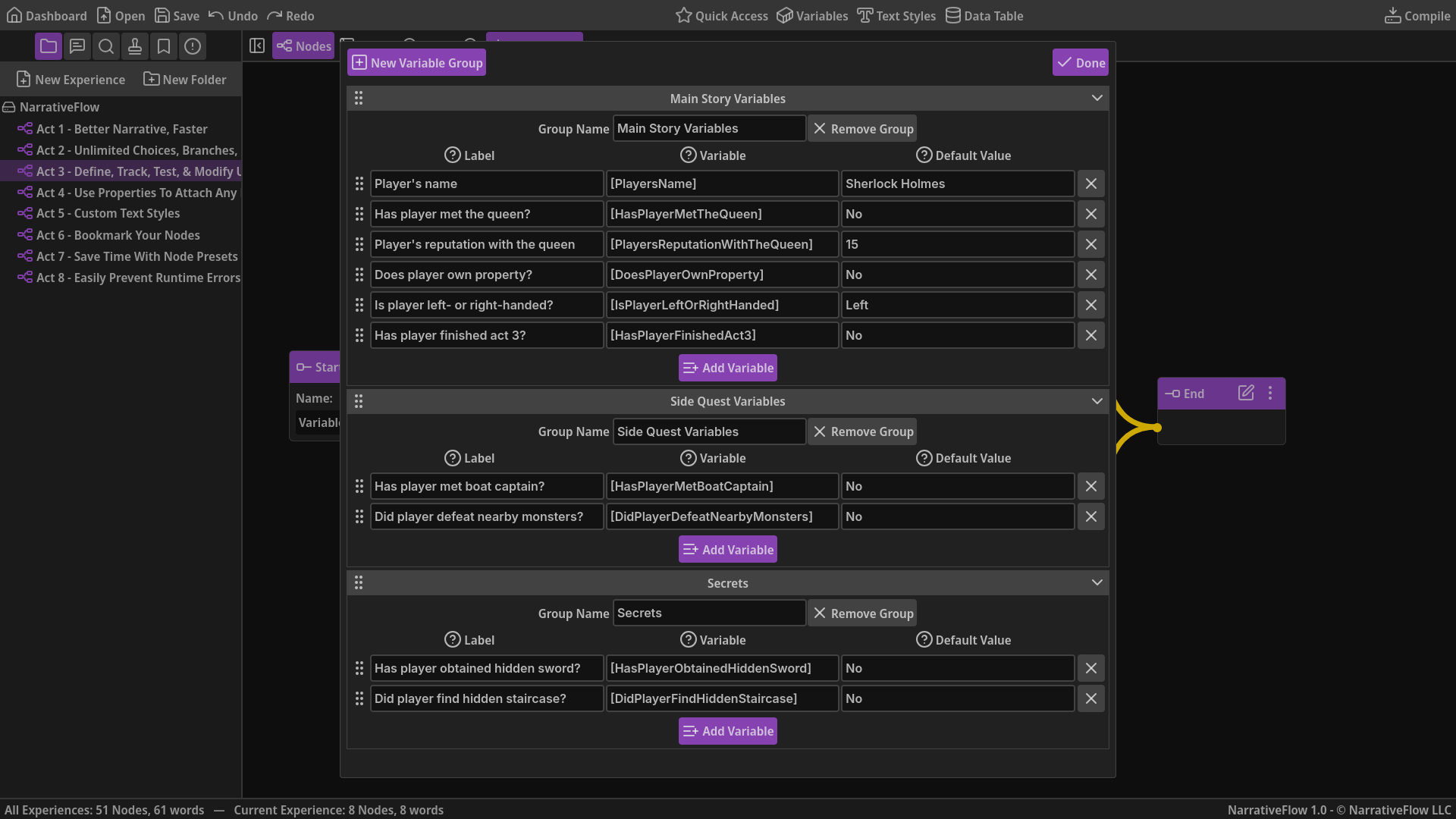Click New Experience button
The width and height of the screenshot is (1456, 819).
[71, 79]
